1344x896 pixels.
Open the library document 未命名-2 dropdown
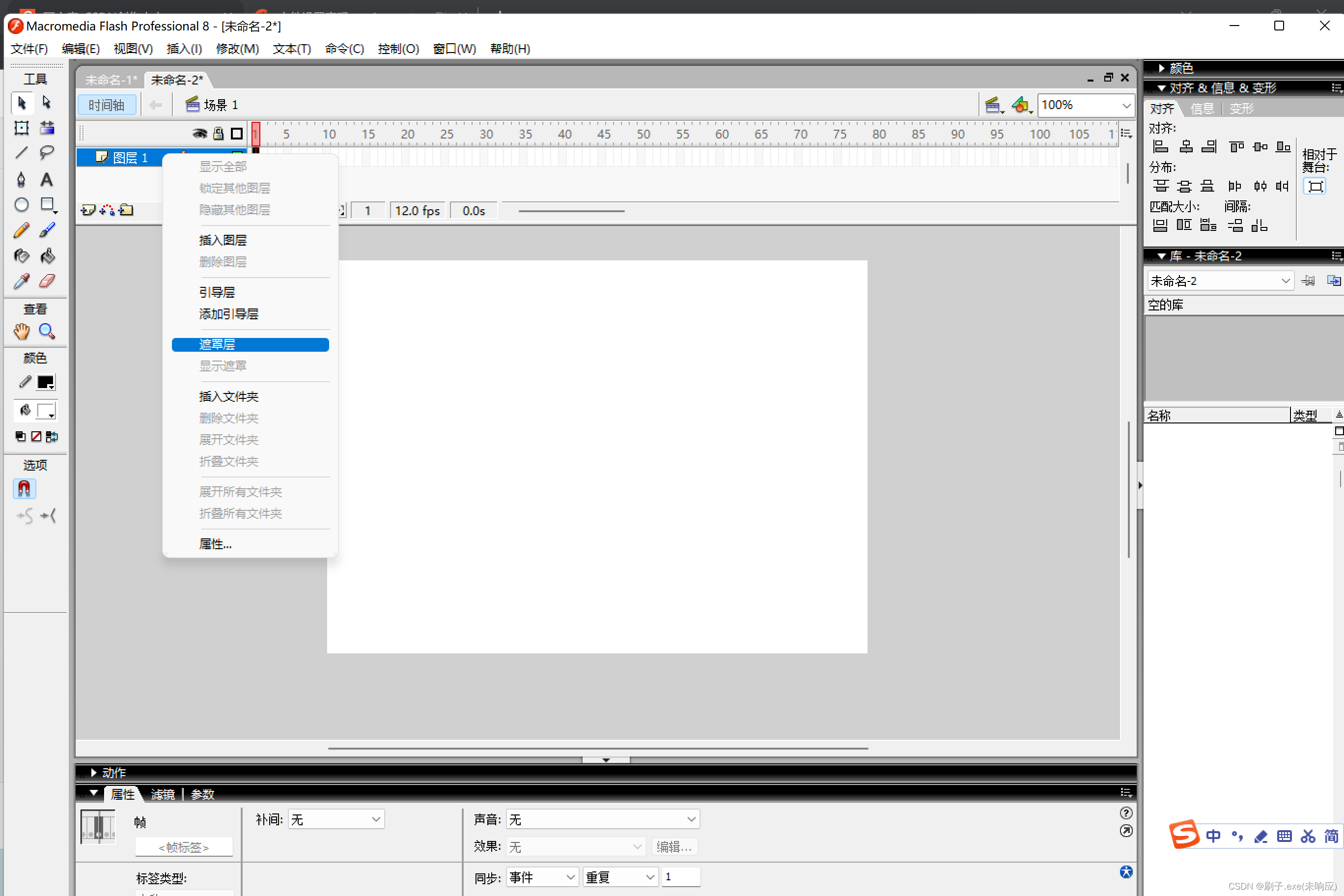coord(1220,280)
